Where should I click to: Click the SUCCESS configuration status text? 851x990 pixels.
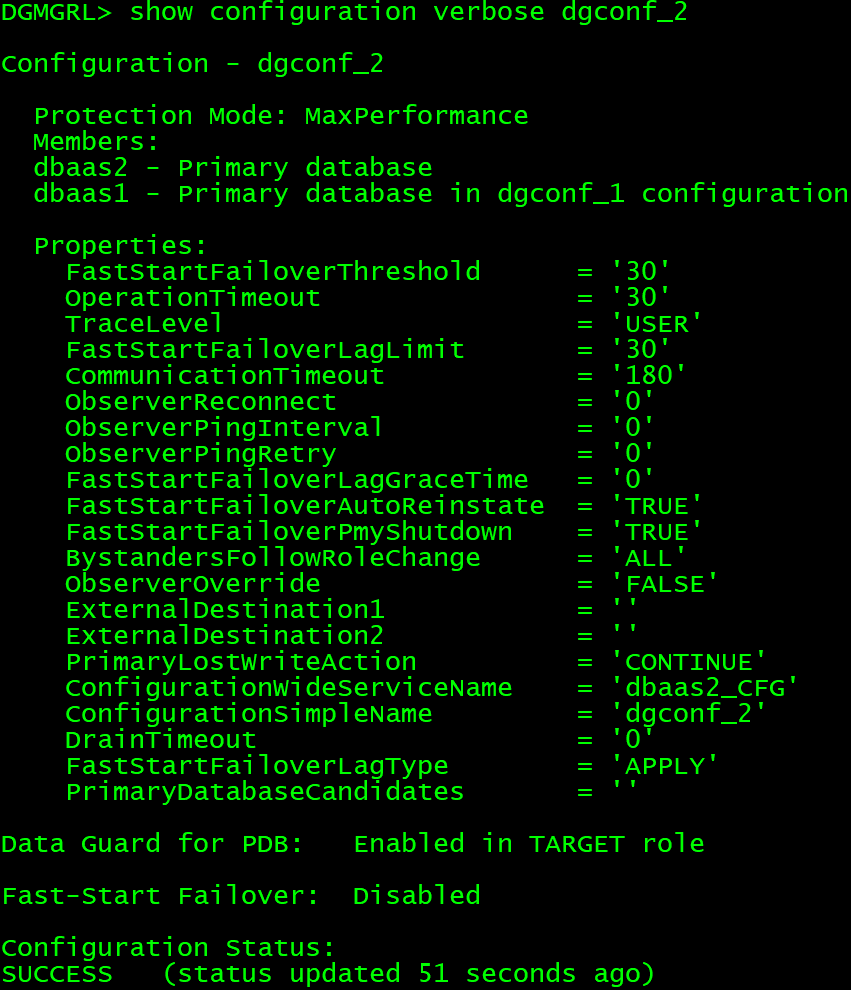click(56, 974)
